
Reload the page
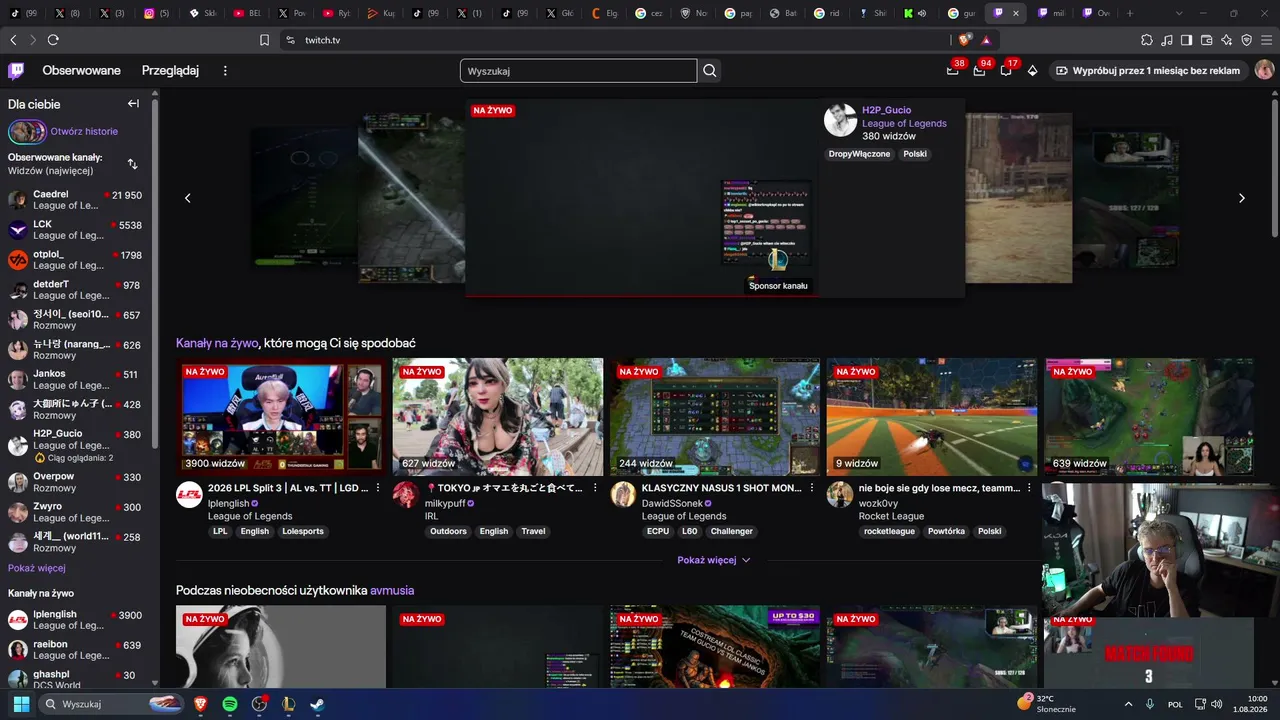(53, 40)
